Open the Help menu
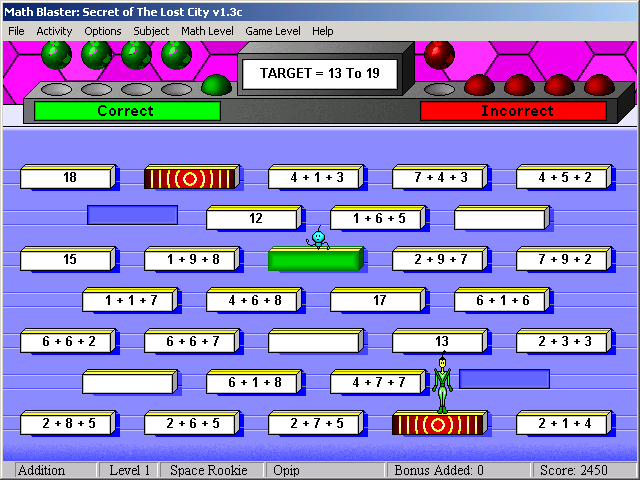The height and width of the screenshot is (480, 640). click(x=323, y=31)
